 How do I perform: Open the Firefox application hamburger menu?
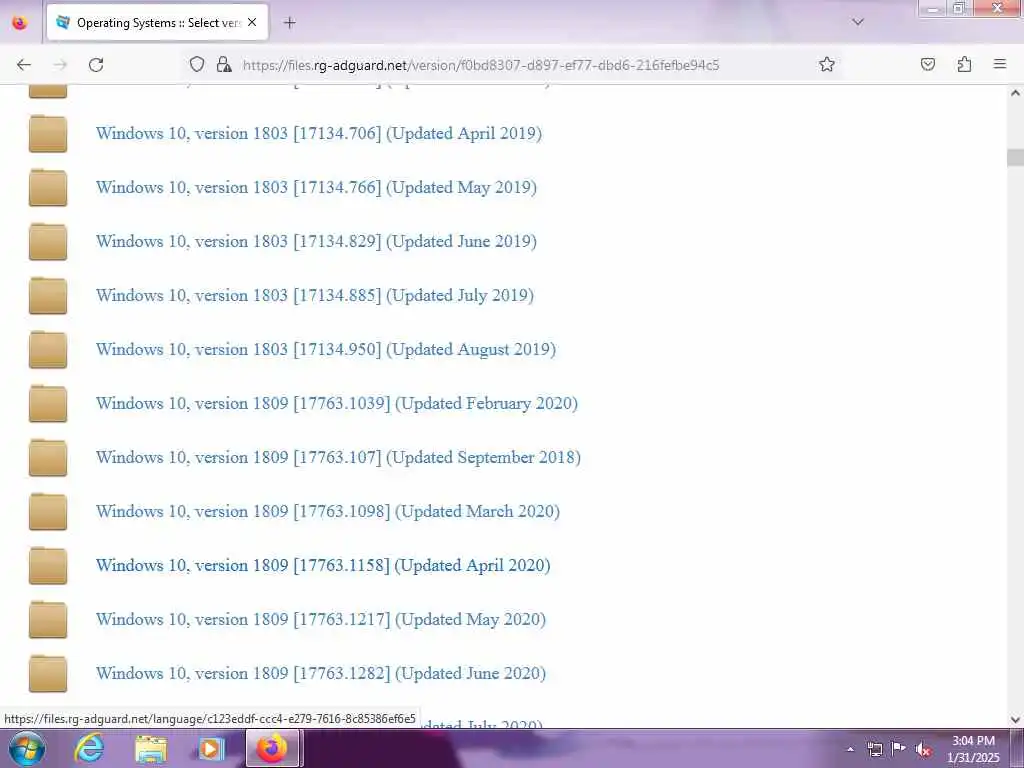point(999,64)
